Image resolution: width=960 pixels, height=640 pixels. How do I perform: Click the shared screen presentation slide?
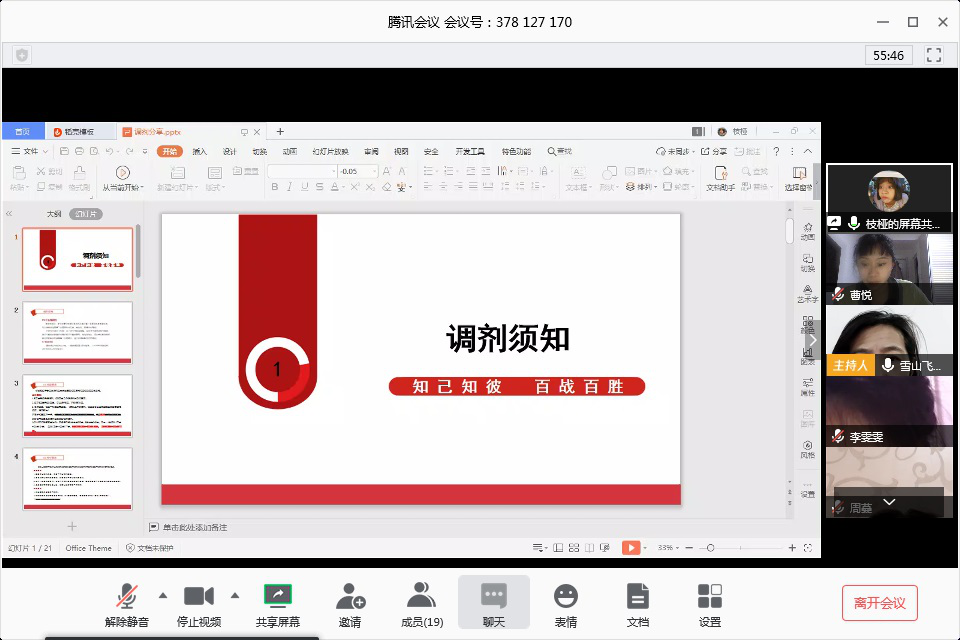(x=420, y=358)
